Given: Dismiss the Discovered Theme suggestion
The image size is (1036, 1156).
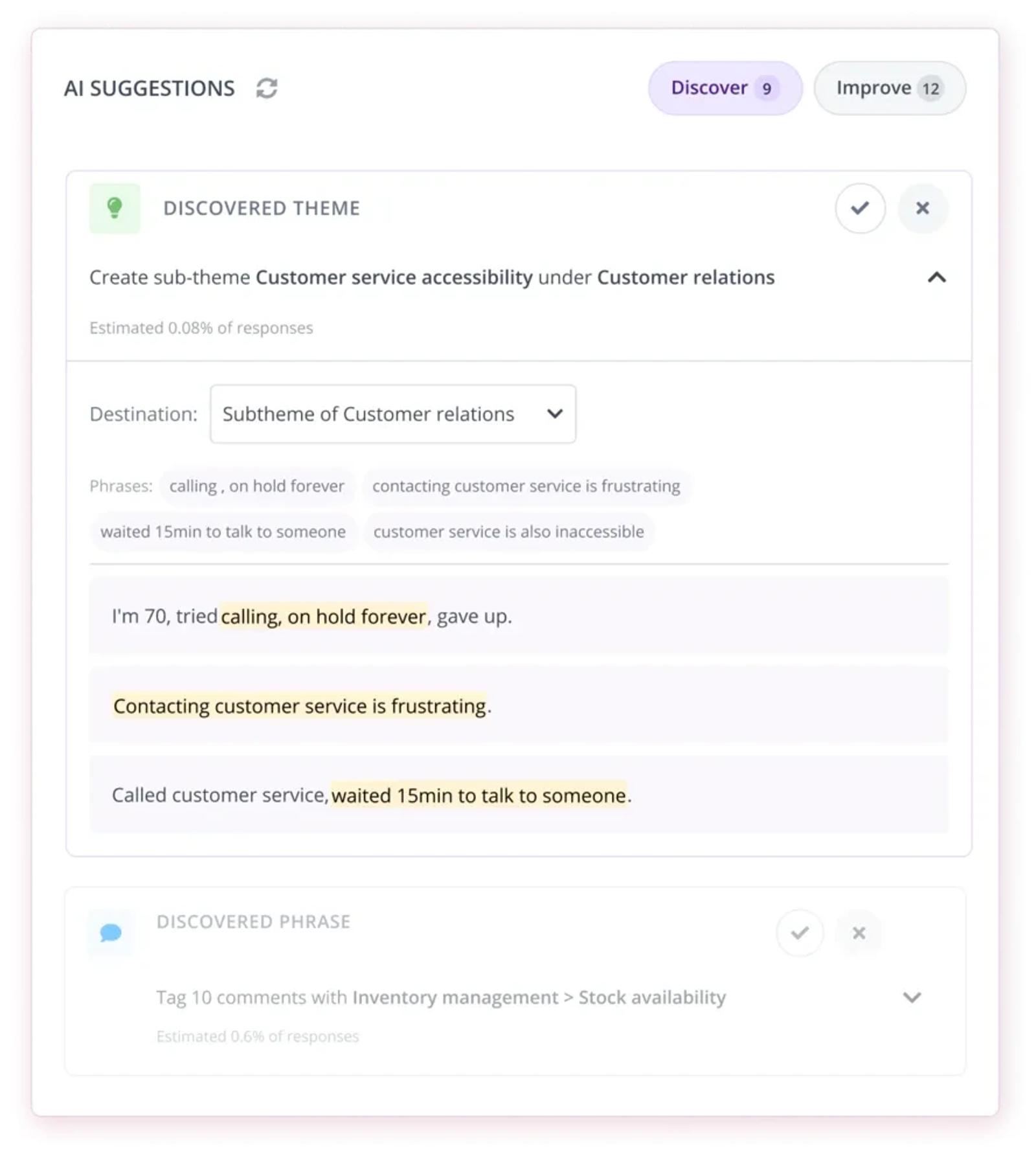Looking at the screenshot, I should point(923,208).
